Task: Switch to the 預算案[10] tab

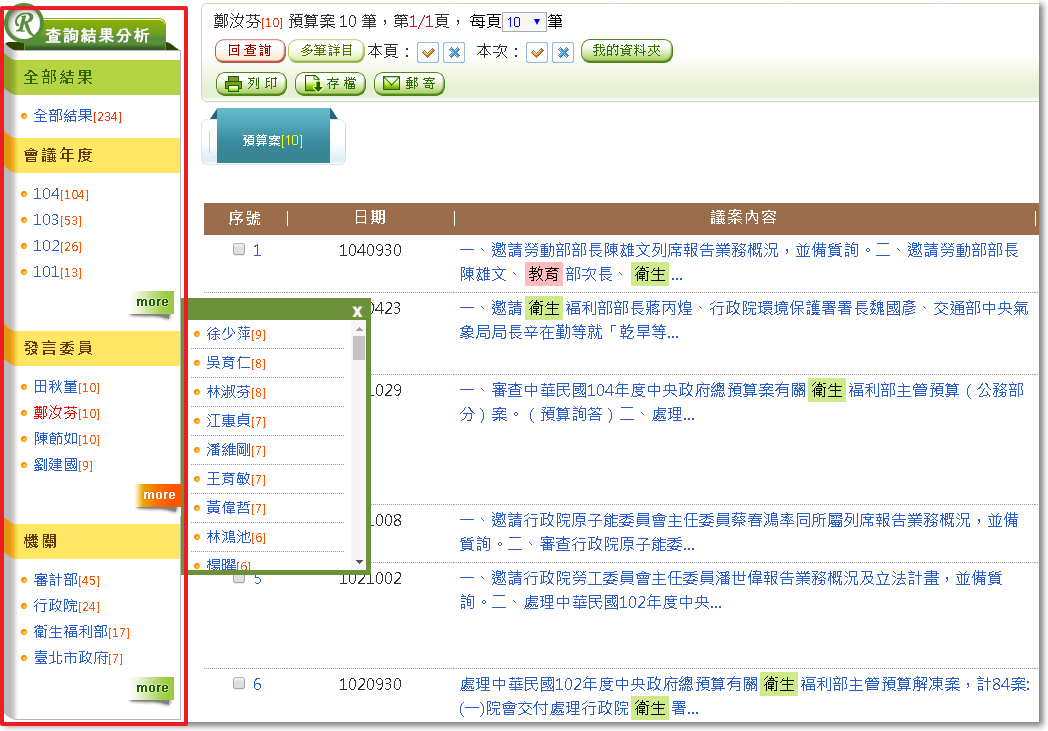Action: (273, 141)
